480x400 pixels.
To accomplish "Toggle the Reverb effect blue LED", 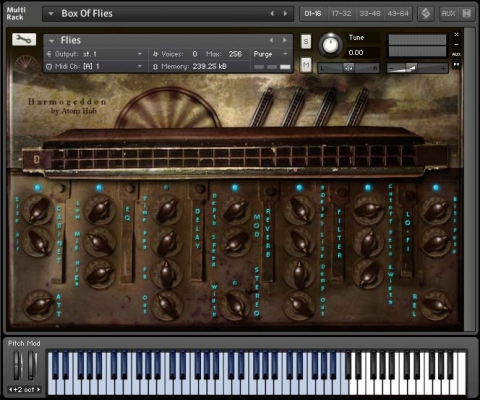I will coord(299,188).
